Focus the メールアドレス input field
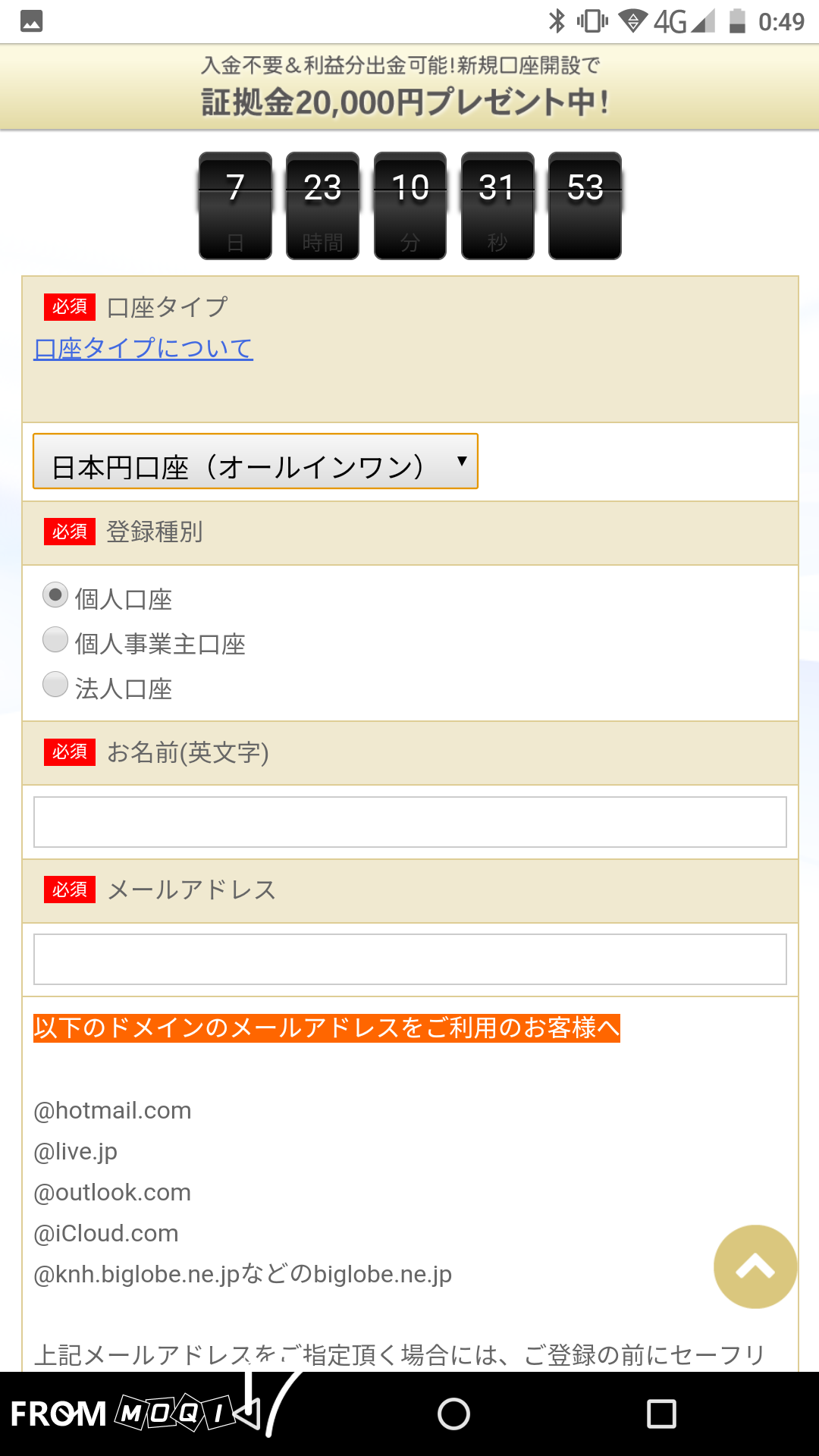The image size is (819, 1456). [x=409, y=959]
